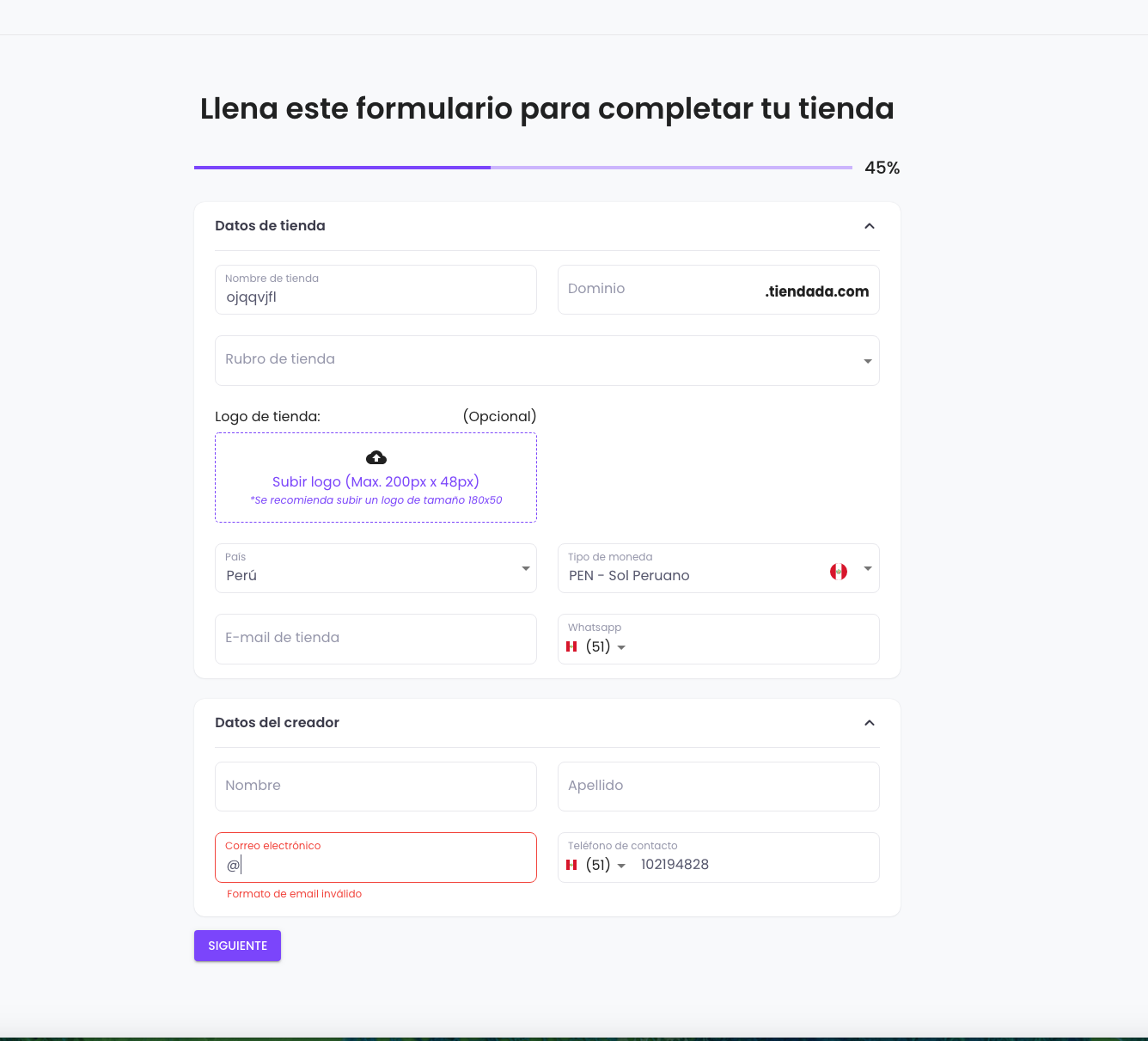Click the flag icon in Teléfono de contacto
The width and height of the screenshot is (1148, 1041).
point(571,865)
